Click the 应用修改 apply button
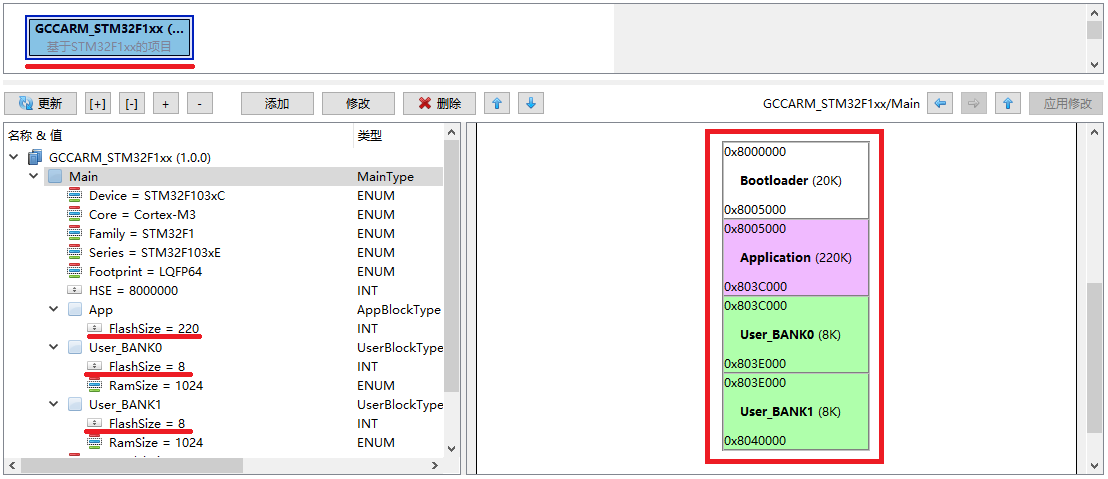Screen dimensions: 1108x479 tap(1066, 104)
